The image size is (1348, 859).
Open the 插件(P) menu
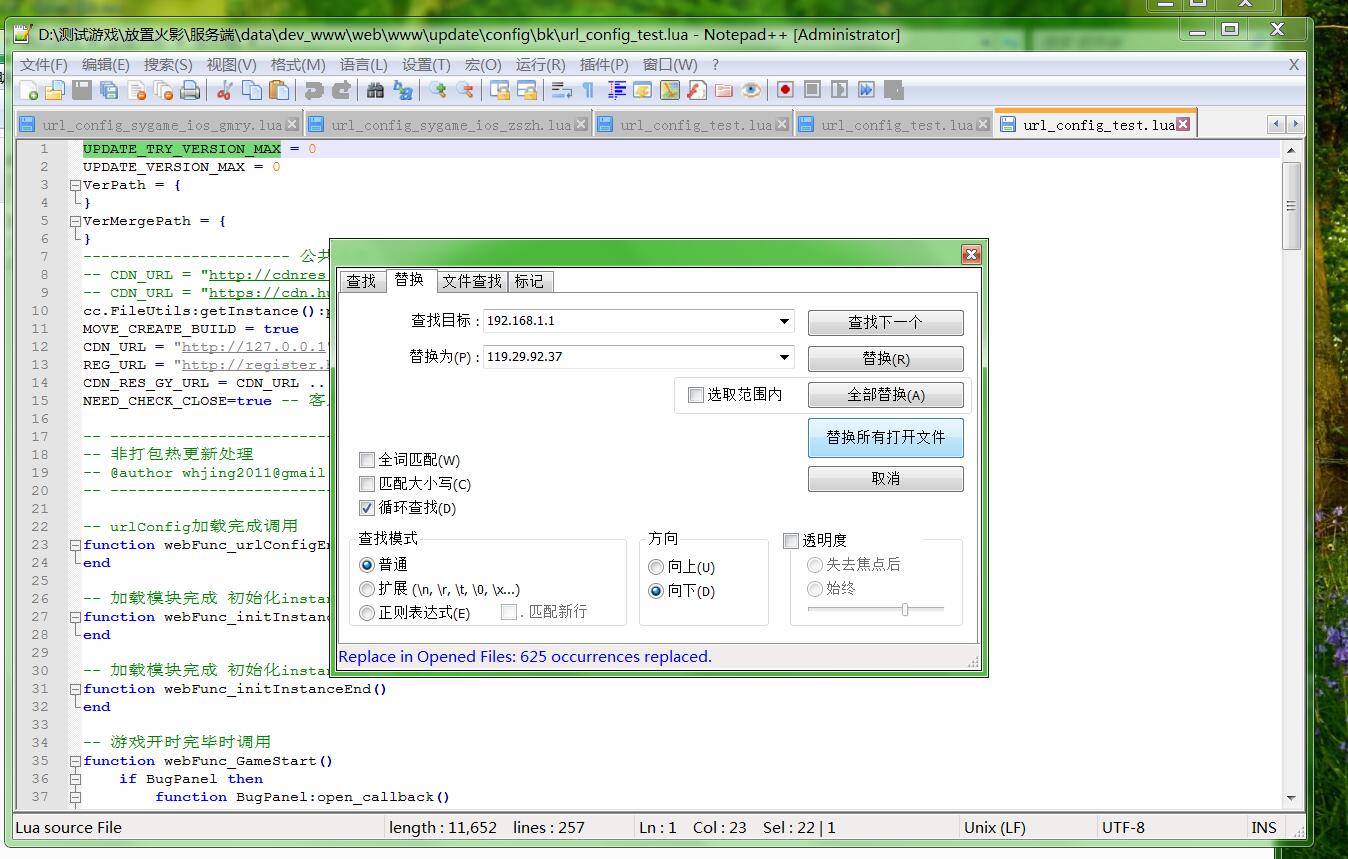[604, 64]
